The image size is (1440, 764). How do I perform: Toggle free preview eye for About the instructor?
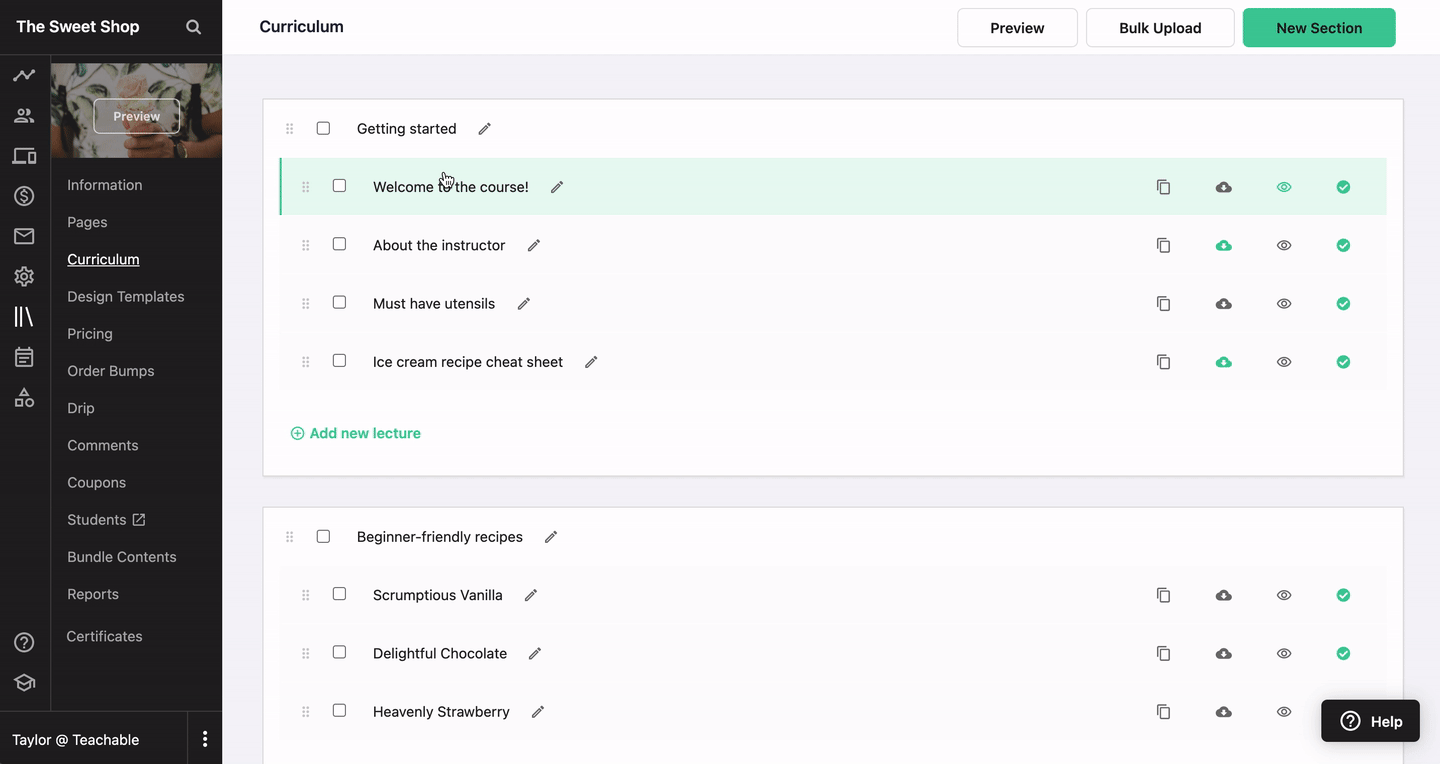pyautogui.click(x=1284, y=245)
